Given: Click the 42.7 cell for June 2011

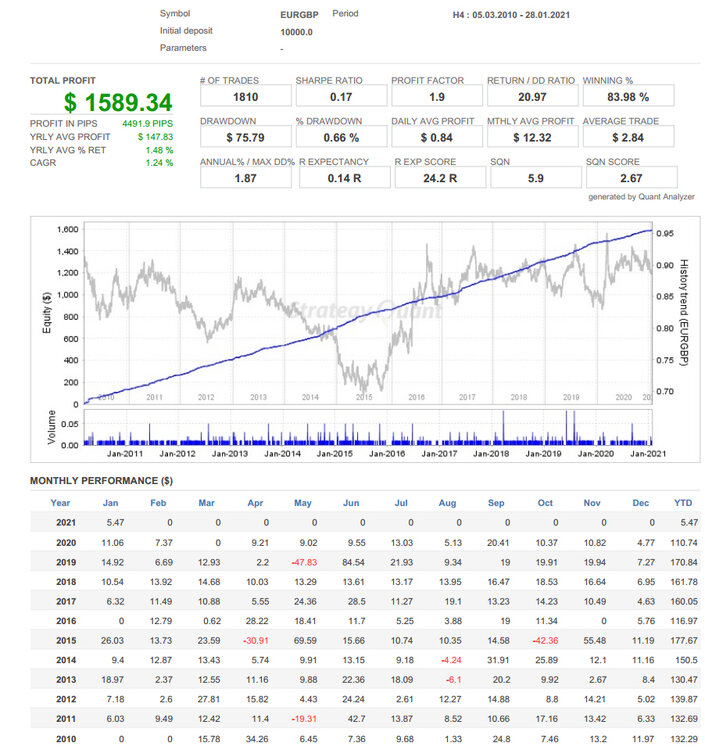Looking at the screenshot, I should pyautogui.click(x=357, y=719).
